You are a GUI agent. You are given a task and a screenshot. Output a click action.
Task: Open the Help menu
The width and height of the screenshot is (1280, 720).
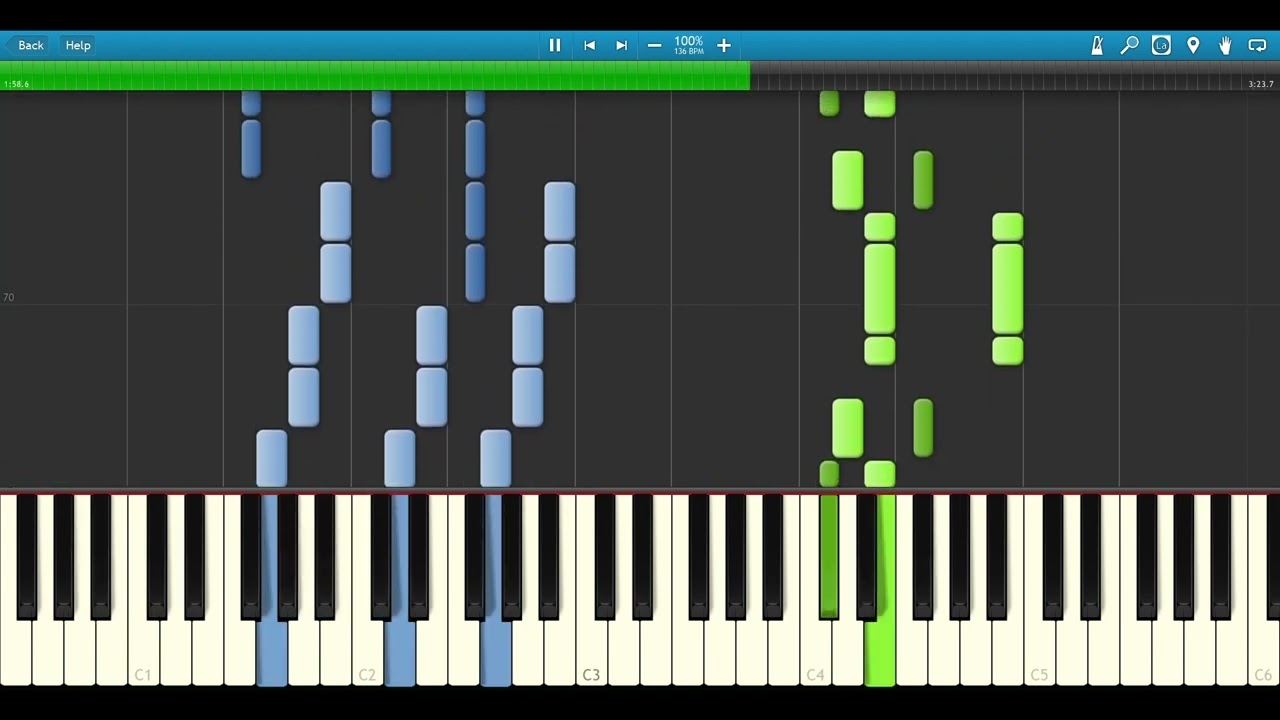coord(78,45)
